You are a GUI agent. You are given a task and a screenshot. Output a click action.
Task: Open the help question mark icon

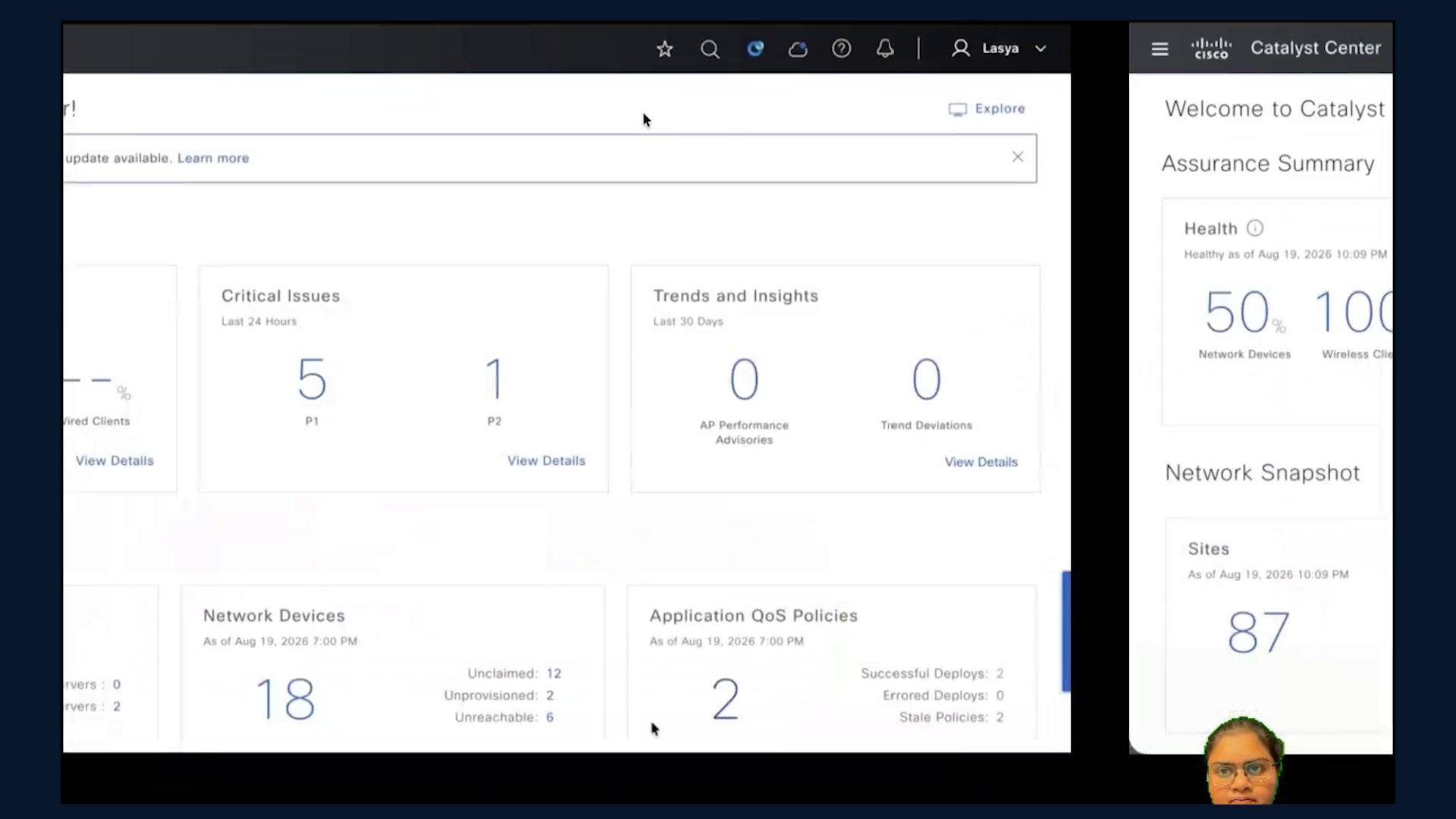(841, 49)
